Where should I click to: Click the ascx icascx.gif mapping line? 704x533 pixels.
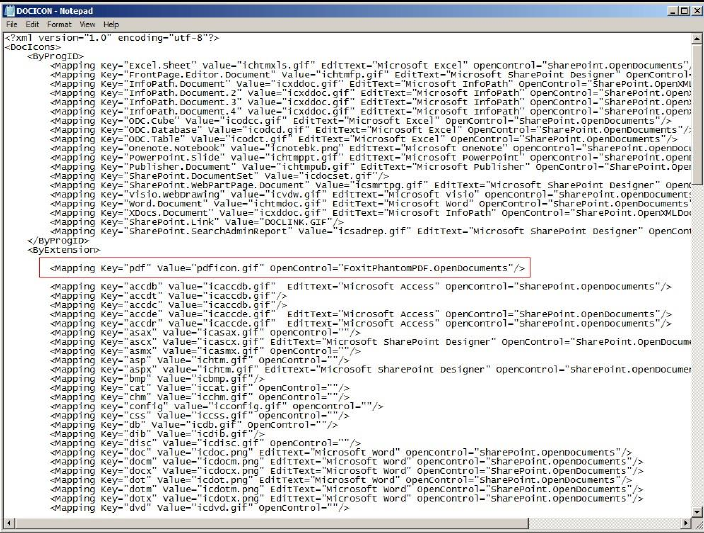pos(370,342)
